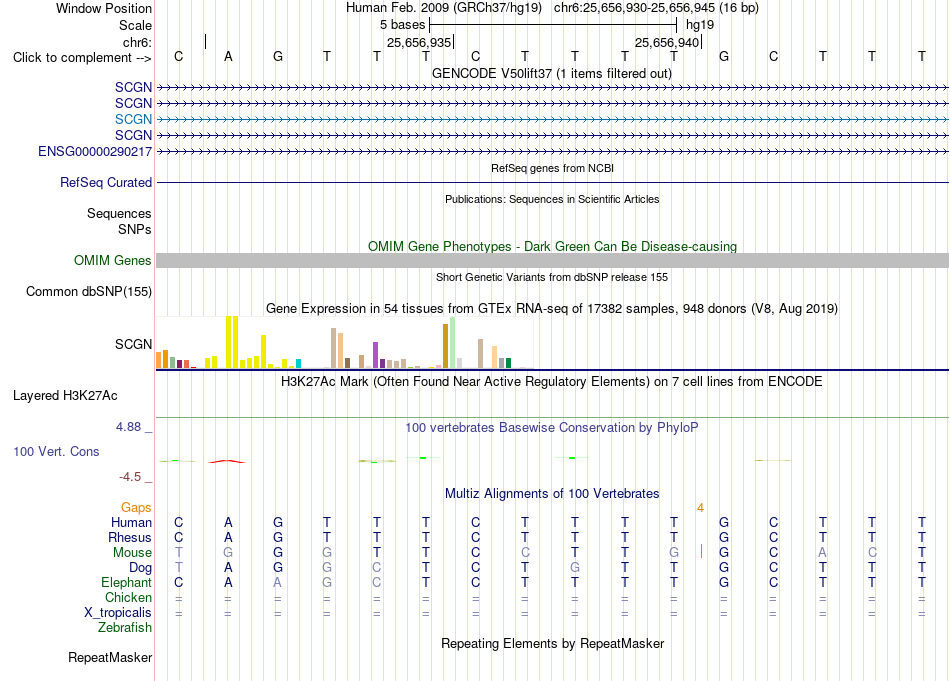This screenshot has height=681, width=950.
Task: Open the ENSG00000290217 gene label
Action: (95, 151)
